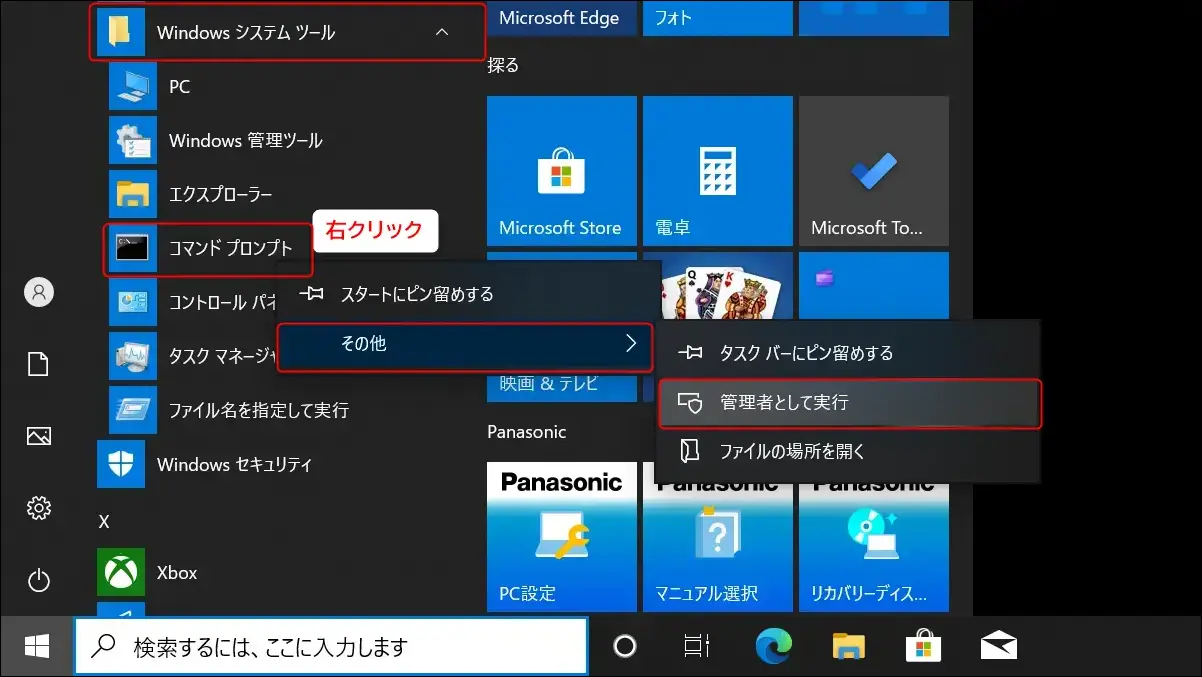The width and height of the screenshot is (1202, 677).
Task: Open the Microsoft Edge tile
Action: point(562,18)
